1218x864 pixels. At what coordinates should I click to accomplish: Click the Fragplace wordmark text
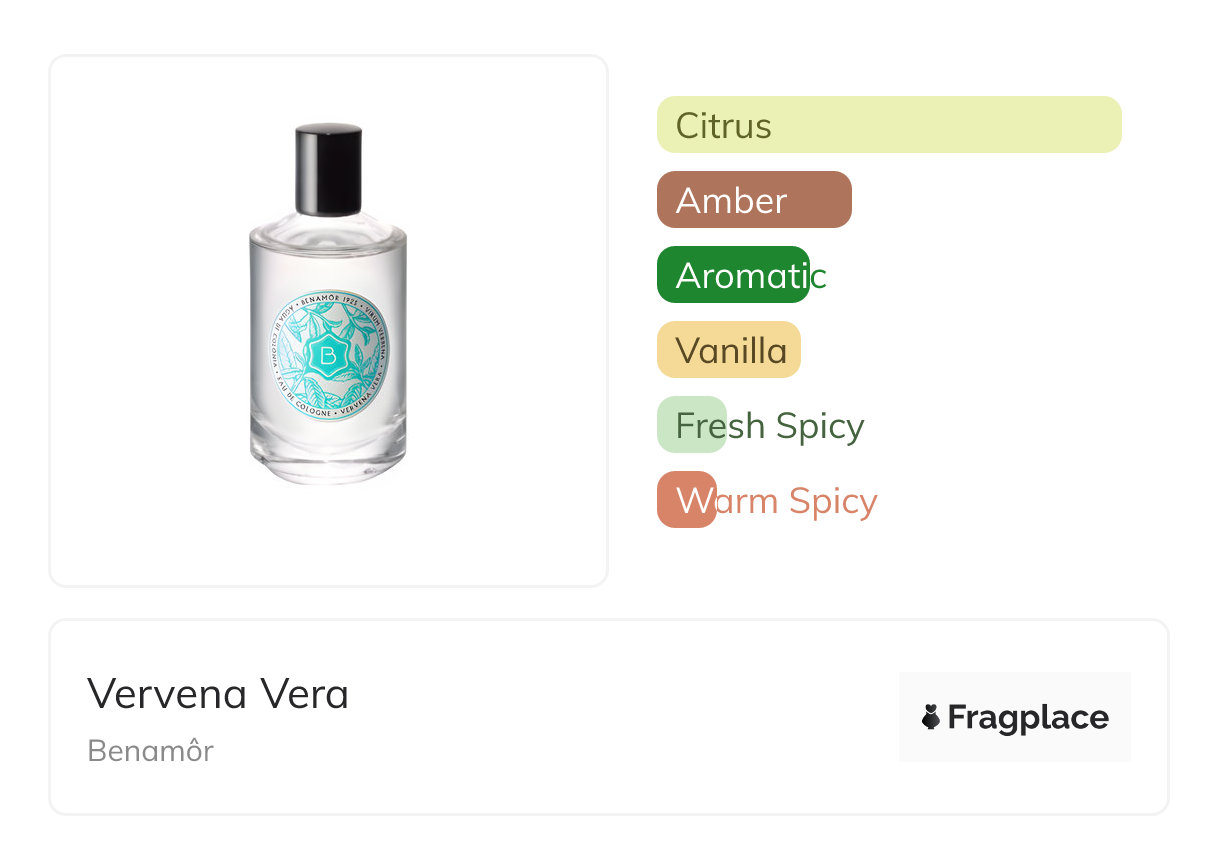1029,717
